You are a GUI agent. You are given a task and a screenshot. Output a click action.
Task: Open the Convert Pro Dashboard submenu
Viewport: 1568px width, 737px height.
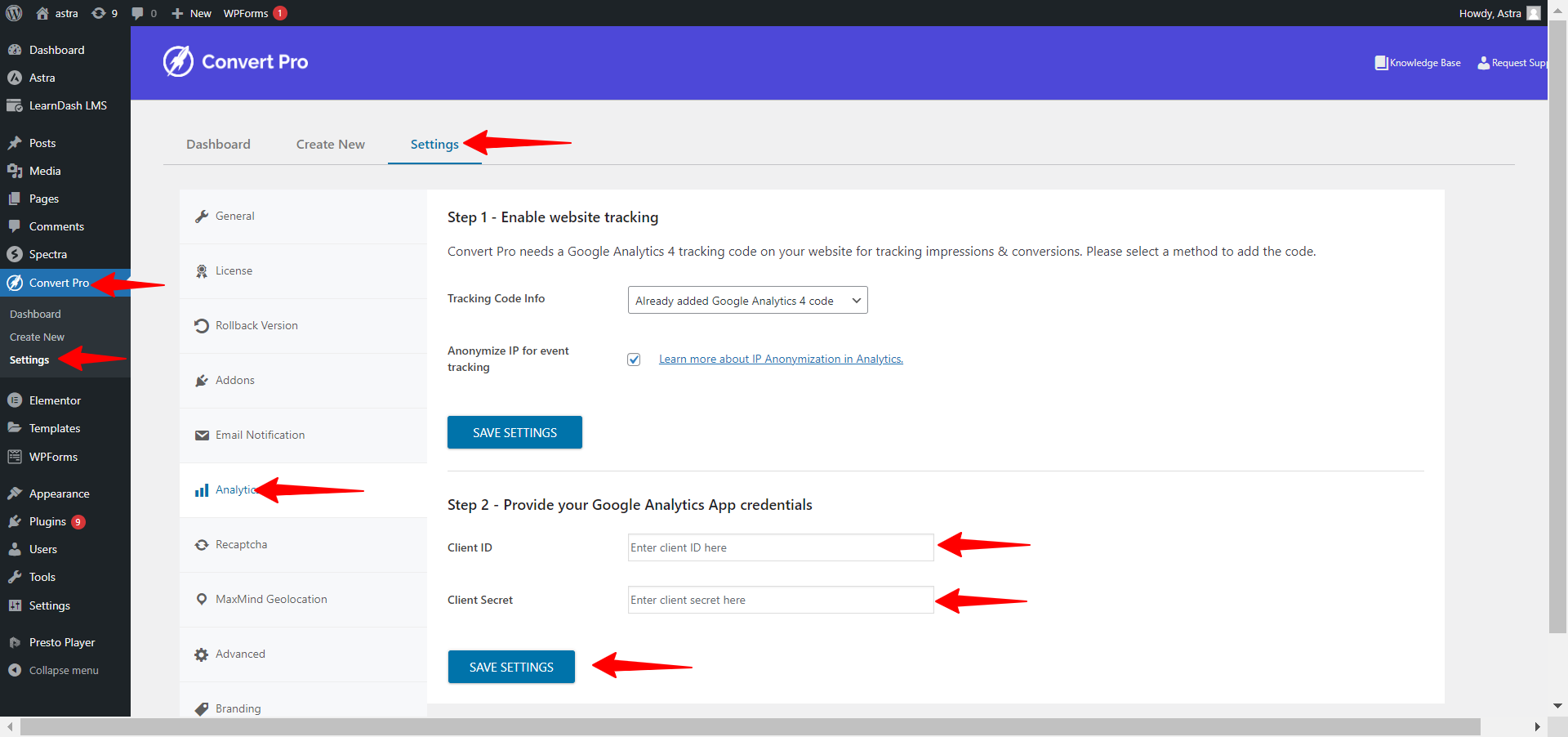point(35,314)
